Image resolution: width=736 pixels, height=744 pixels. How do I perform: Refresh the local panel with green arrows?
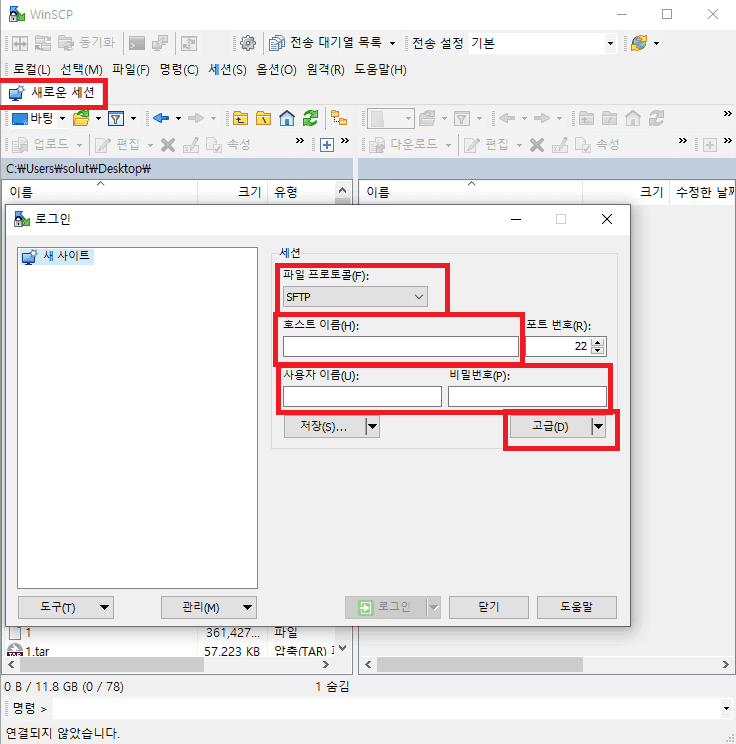pyautogui.click(x=310, y=118)
